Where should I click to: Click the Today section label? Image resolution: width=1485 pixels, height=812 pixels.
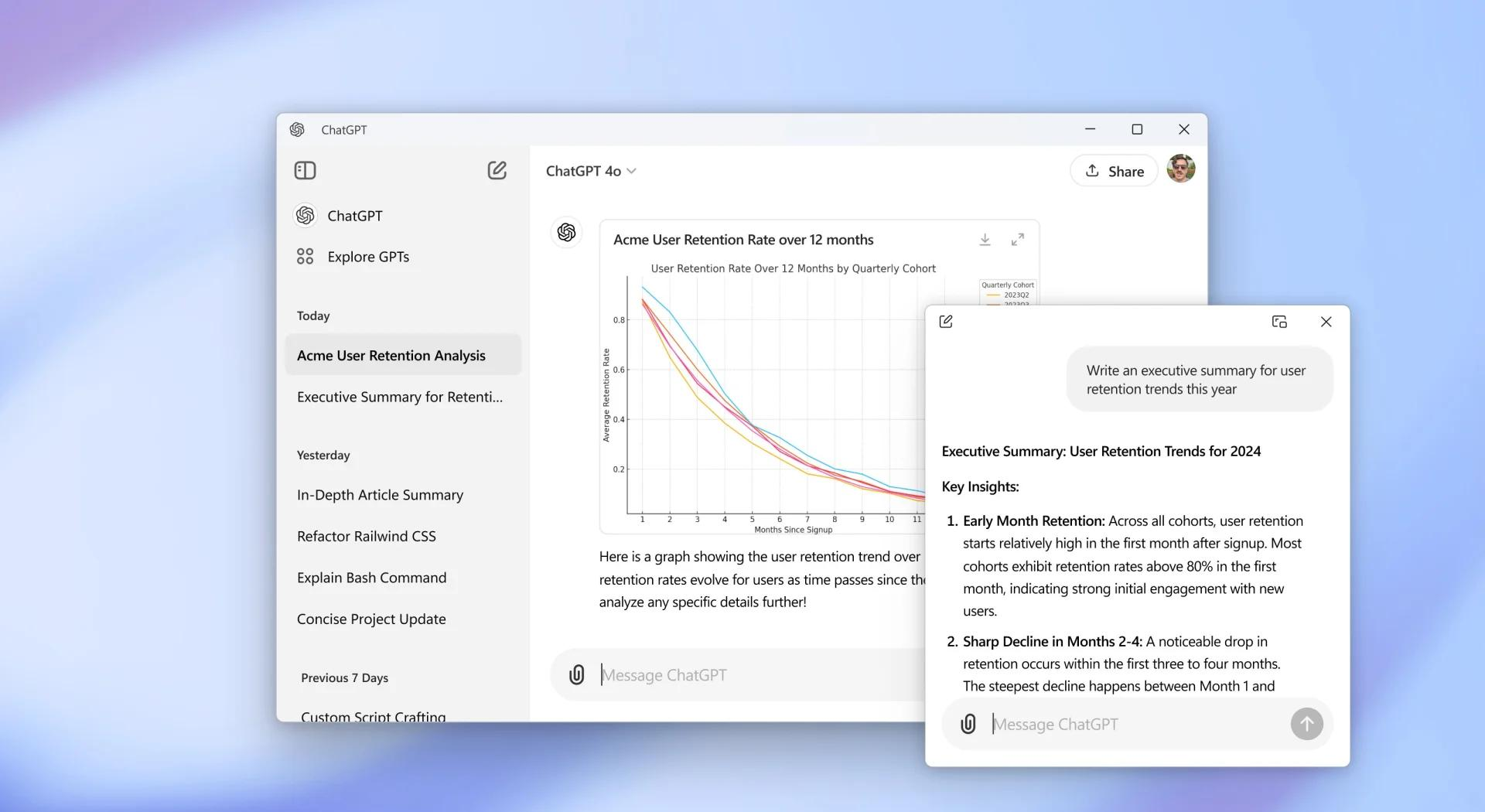[x=313, y=316]
